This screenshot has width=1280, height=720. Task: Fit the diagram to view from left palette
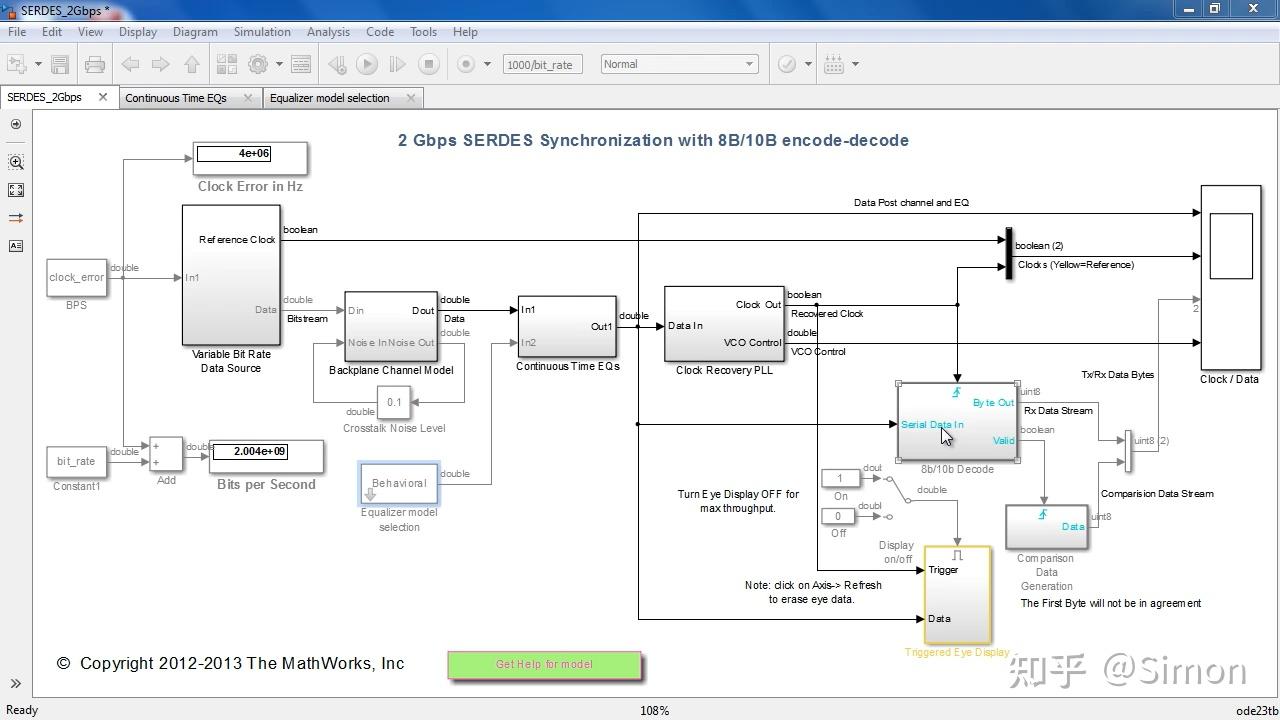pos(16,190)
